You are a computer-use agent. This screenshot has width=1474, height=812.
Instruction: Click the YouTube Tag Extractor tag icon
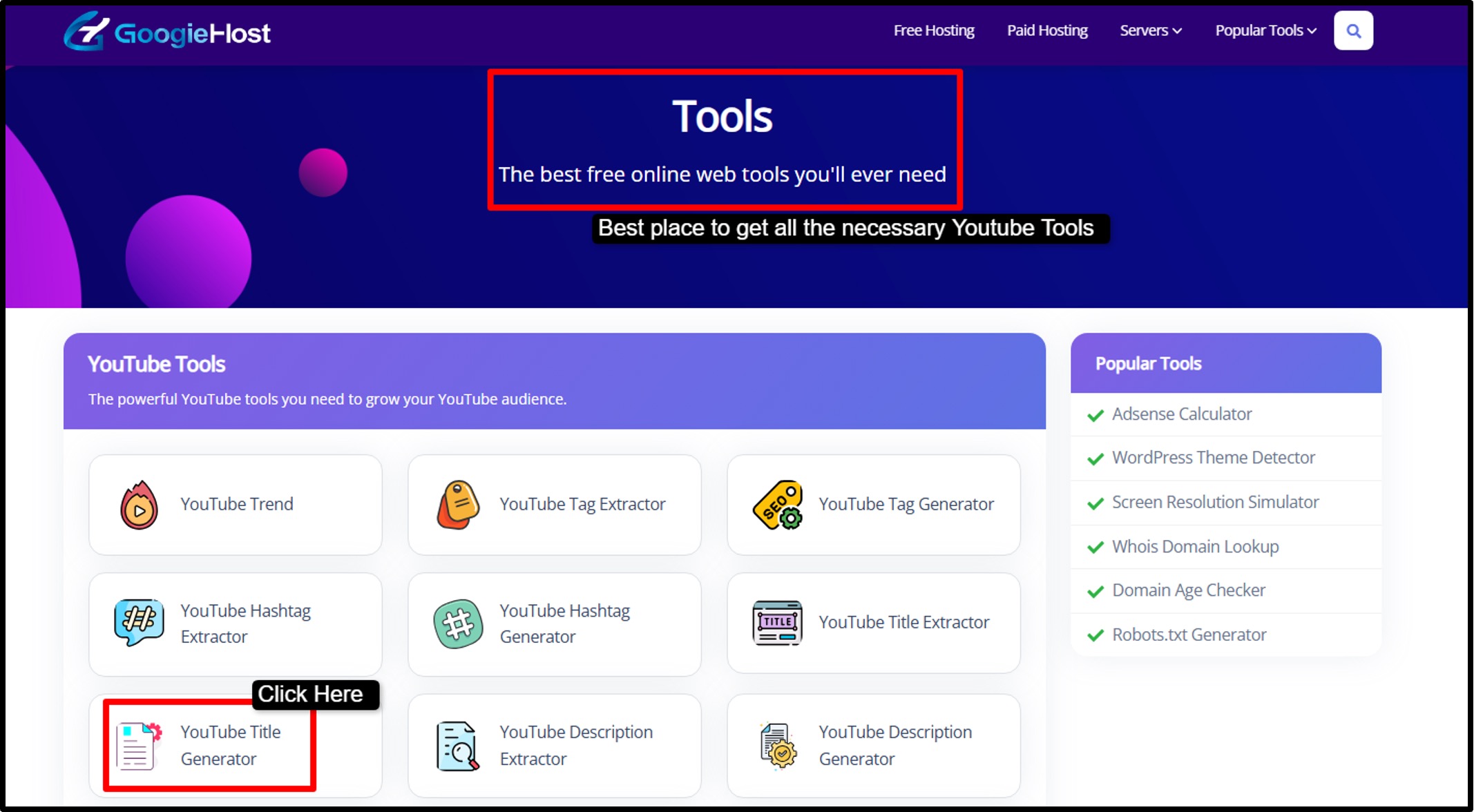tap(458, 505)
